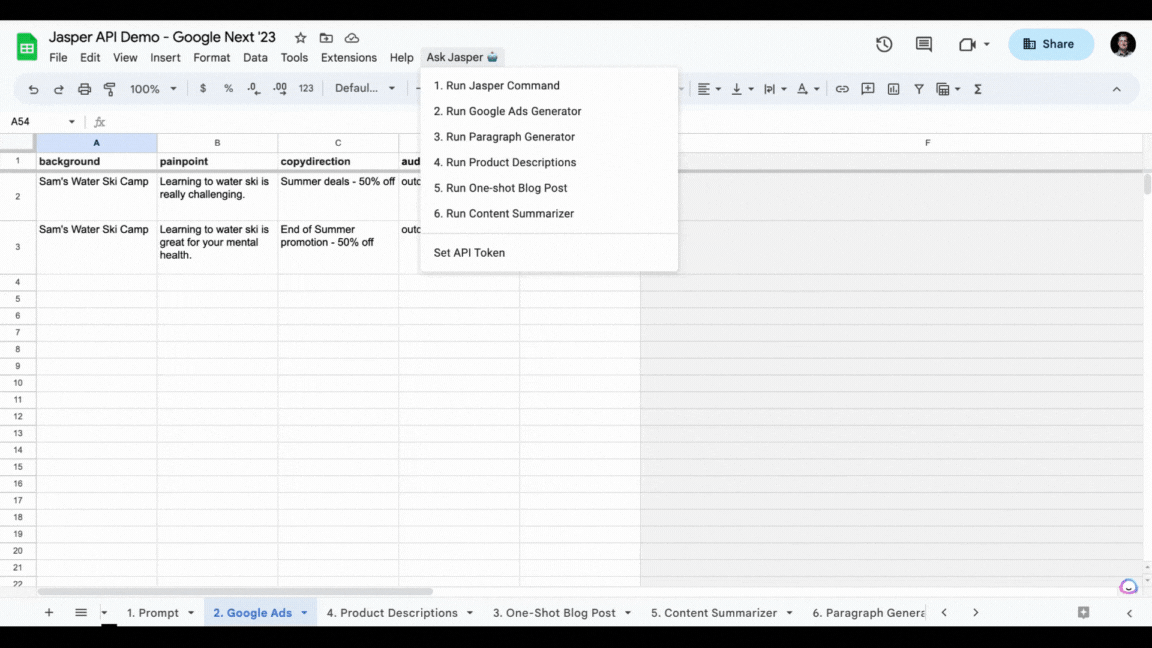Open the Default font dropdown
Image resolution: width=1152 pixels, height=648 pixels.
pos(364,88)
